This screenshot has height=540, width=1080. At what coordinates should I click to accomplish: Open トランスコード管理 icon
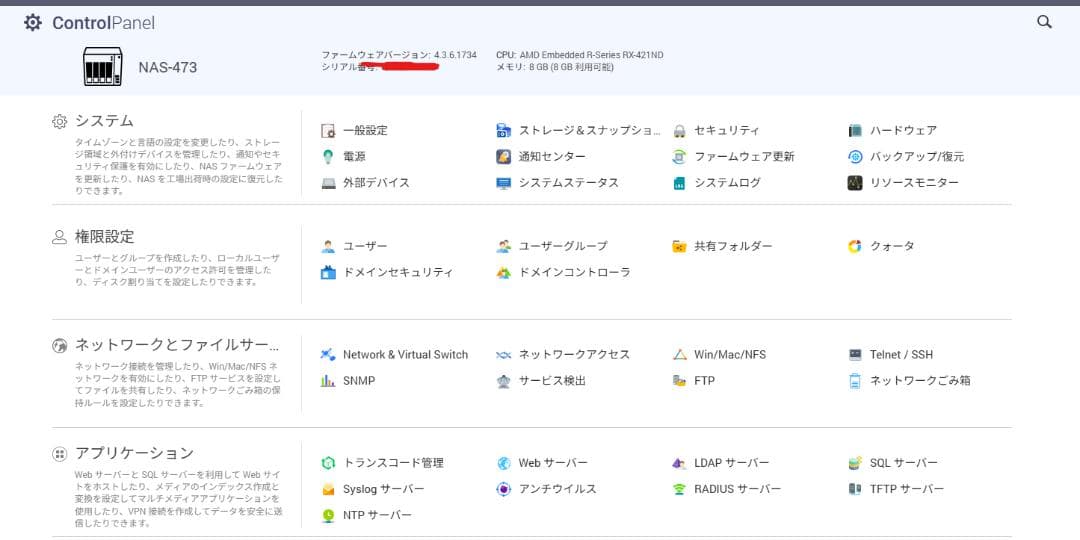328,464
